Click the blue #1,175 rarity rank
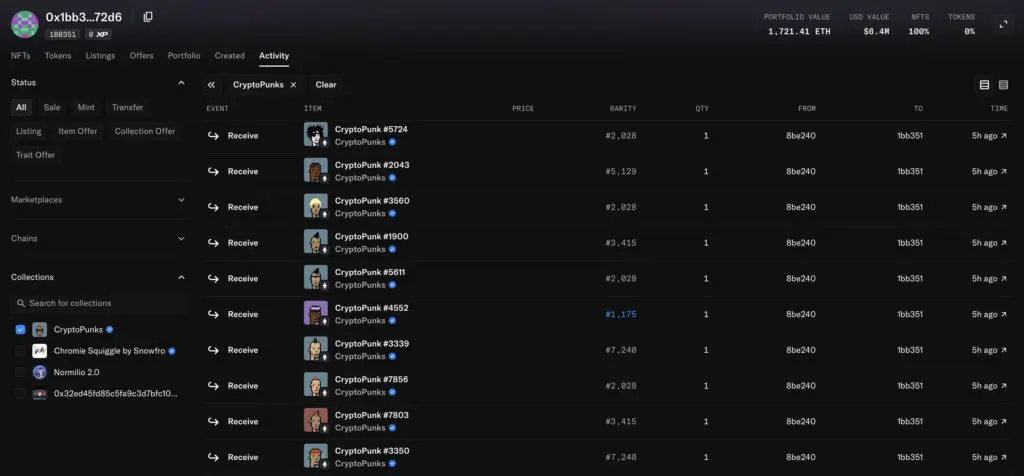Image resolution: width=1024 pixels, height=476 pixels. [x=620, y=315]
